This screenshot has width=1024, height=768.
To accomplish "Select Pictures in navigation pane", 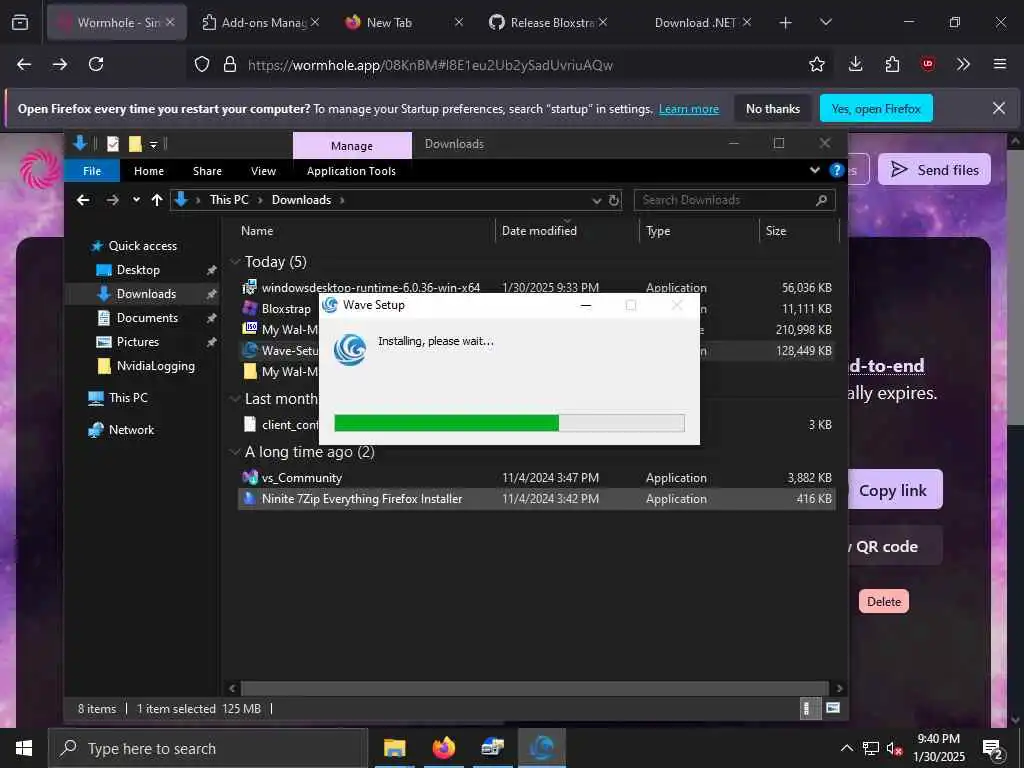I will (x=137, y=342).
